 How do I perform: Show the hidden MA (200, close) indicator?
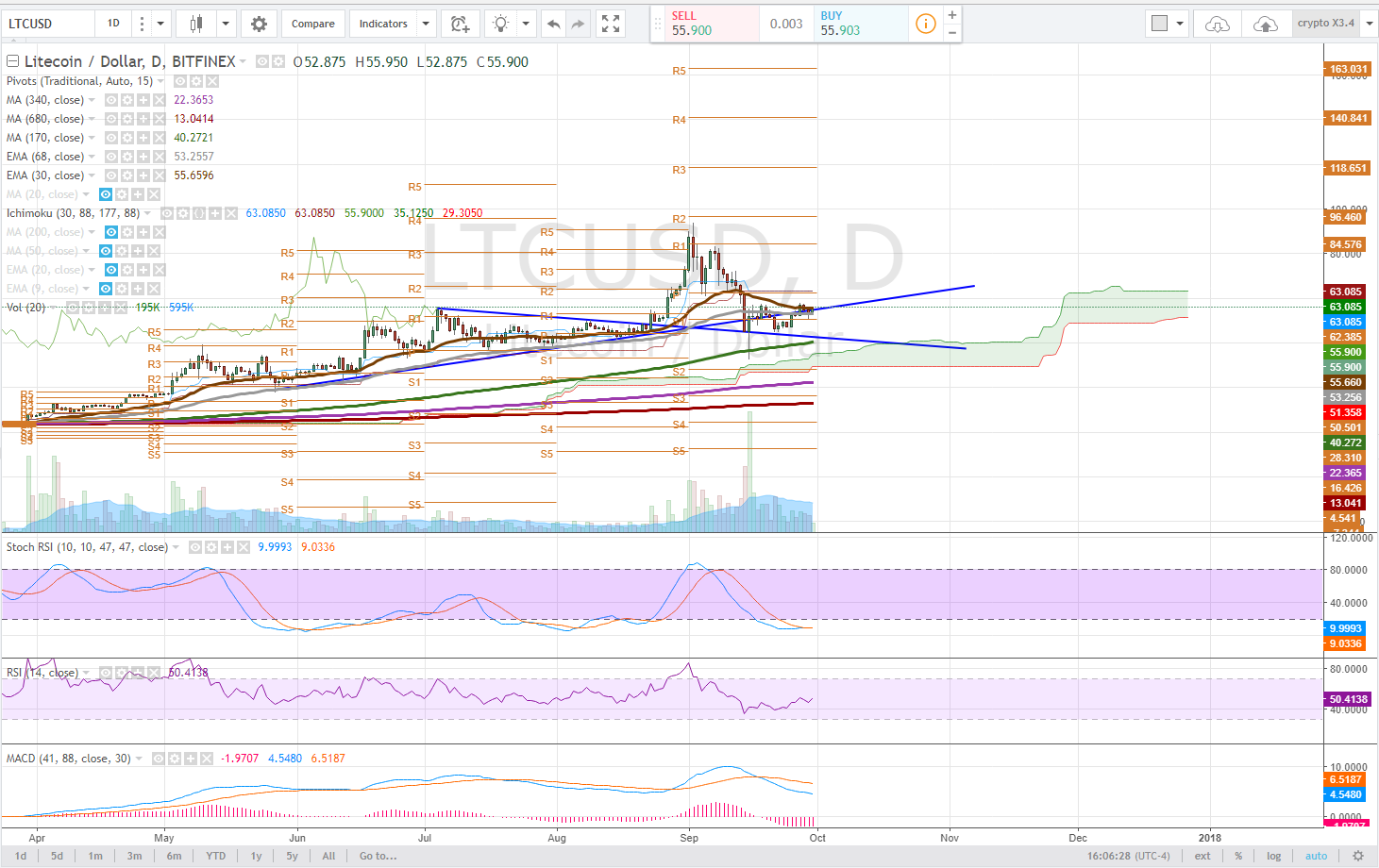110,232
